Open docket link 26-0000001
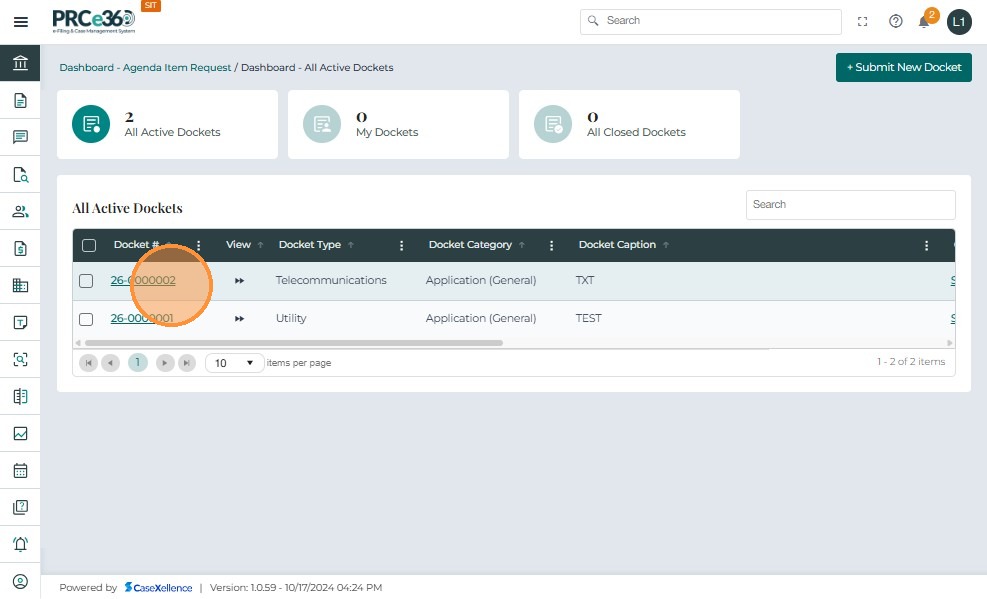This screenshot has width=987, height=599. pos(142,319)
